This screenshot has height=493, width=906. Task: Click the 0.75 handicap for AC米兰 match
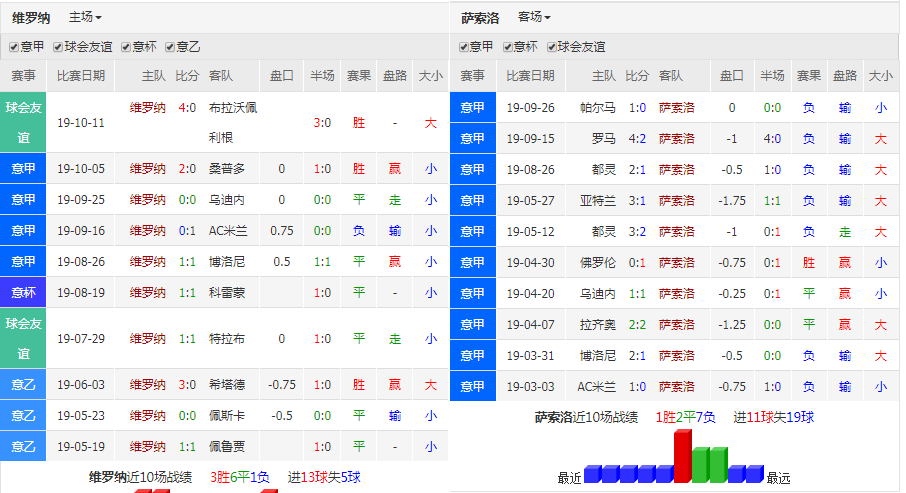tap(281, 231)
